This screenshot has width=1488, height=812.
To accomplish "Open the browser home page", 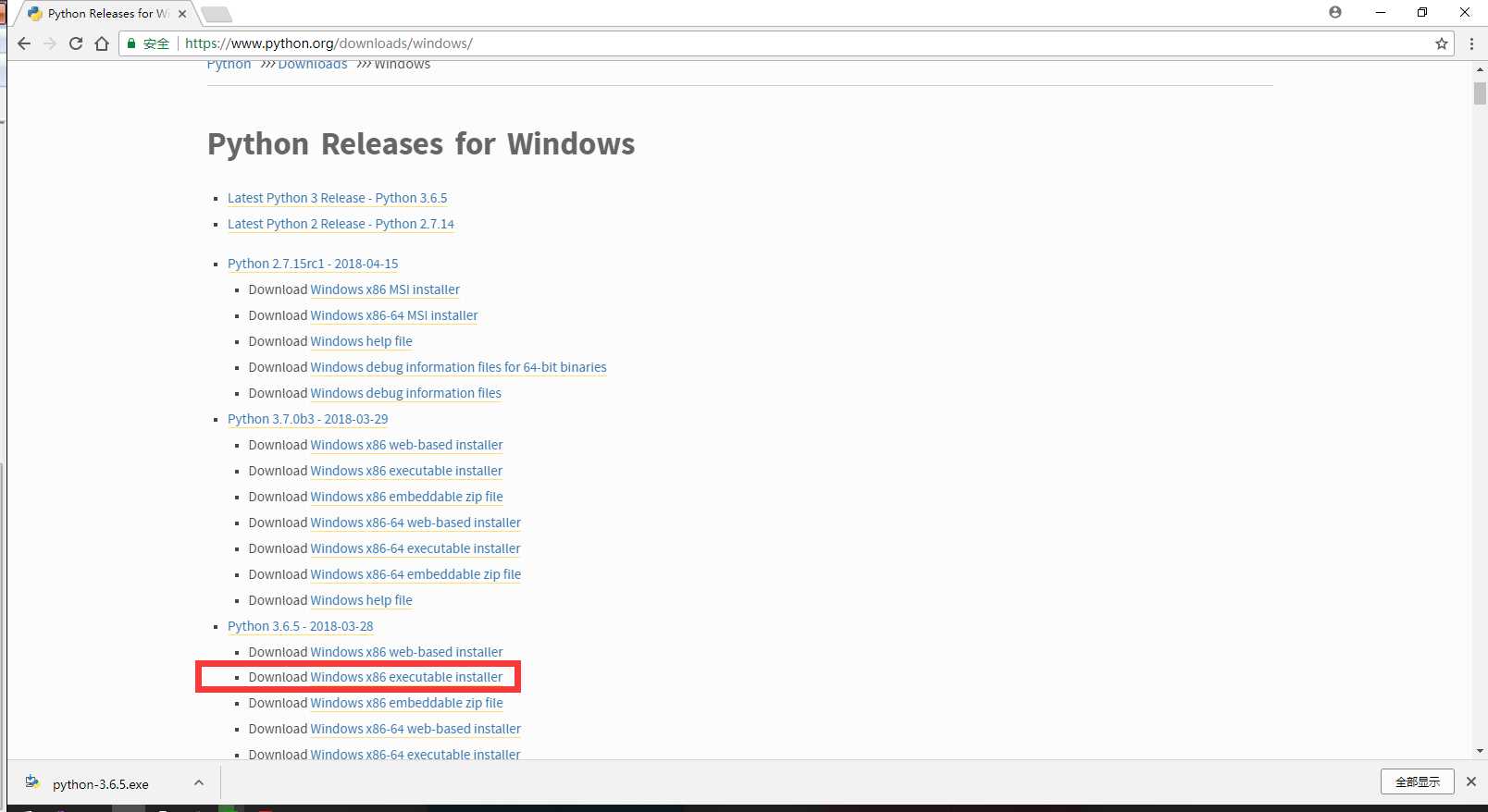I will click(x=102, y=43).
